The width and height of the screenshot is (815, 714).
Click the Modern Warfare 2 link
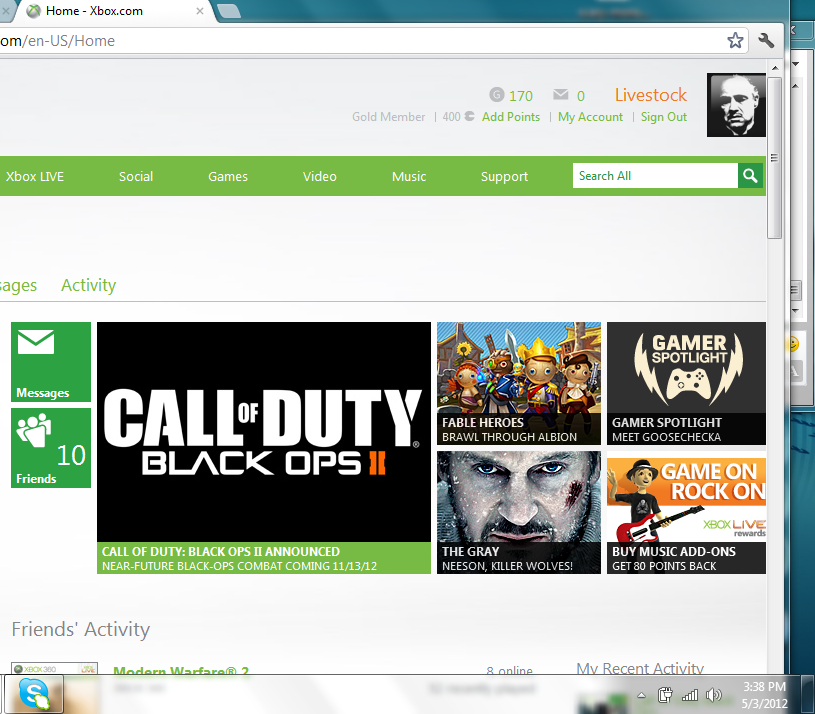point(181,670)
